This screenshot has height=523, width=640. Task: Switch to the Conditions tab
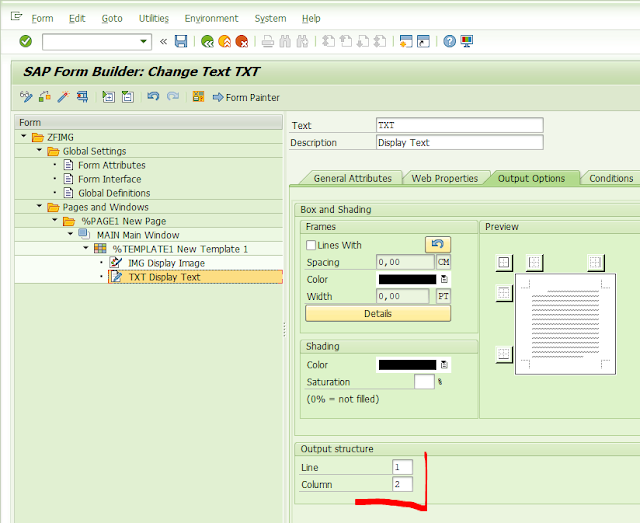click(x=611, y=178)
